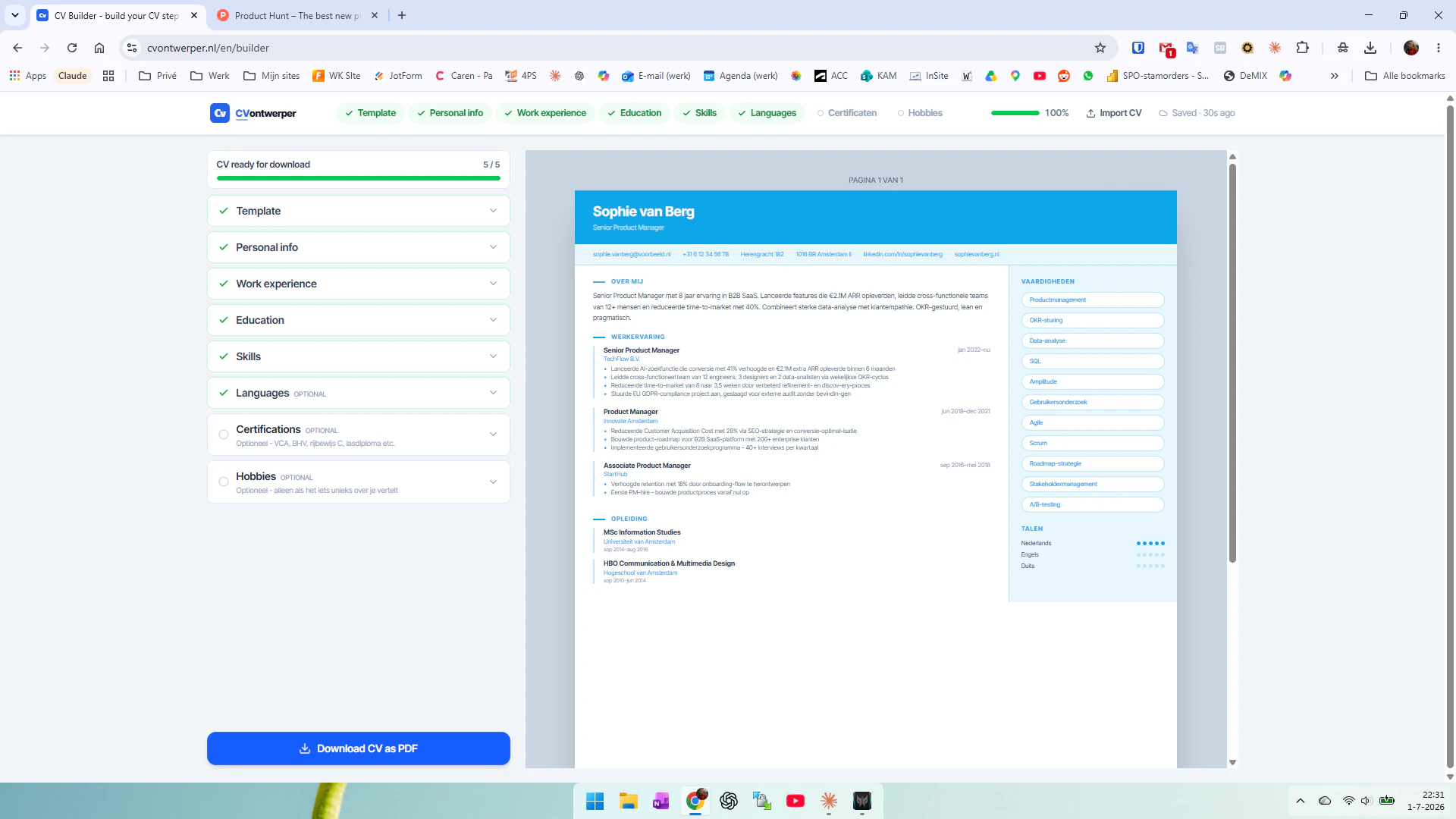Open the Google Translate extension icon
This screenshot has width=1456, height=819.
point(1193,48)
